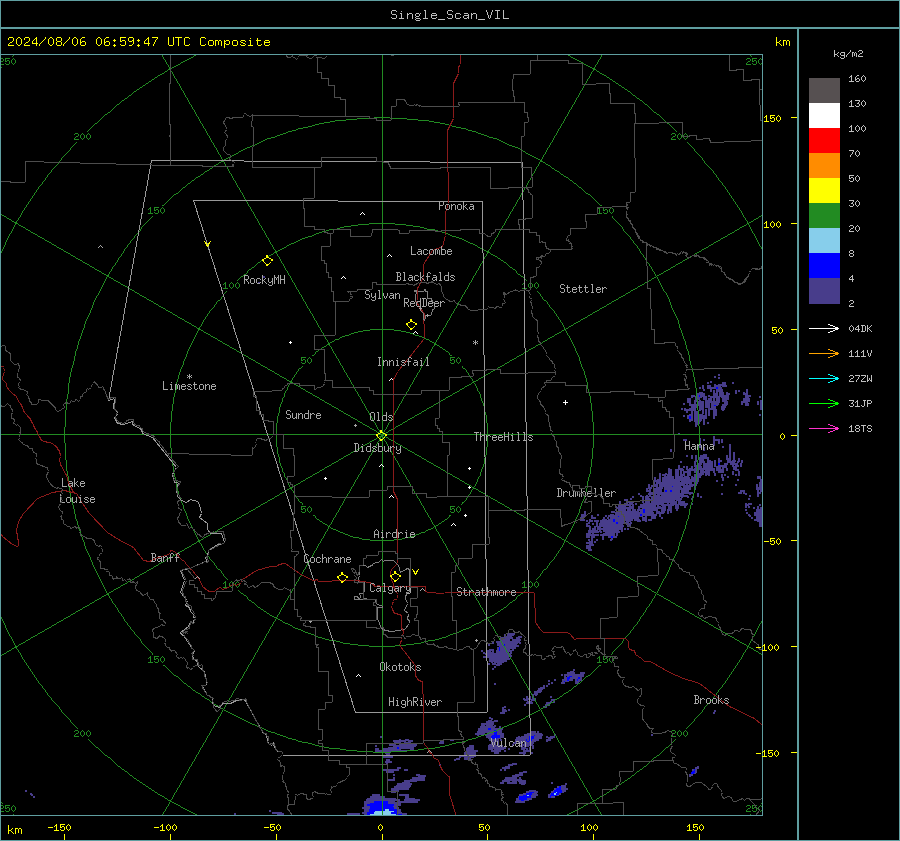The height and width of the screenshot is (841, 900).
Task: Click the white 100-130 color swatch
Action: 824,116
